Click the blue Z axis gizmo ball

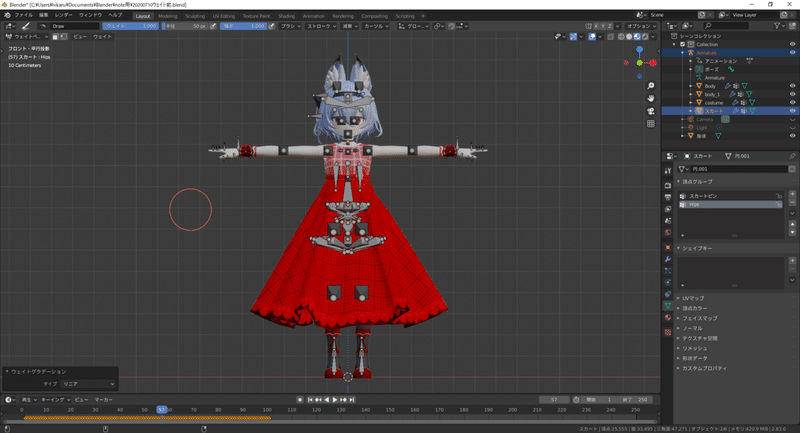coord(639,49)
